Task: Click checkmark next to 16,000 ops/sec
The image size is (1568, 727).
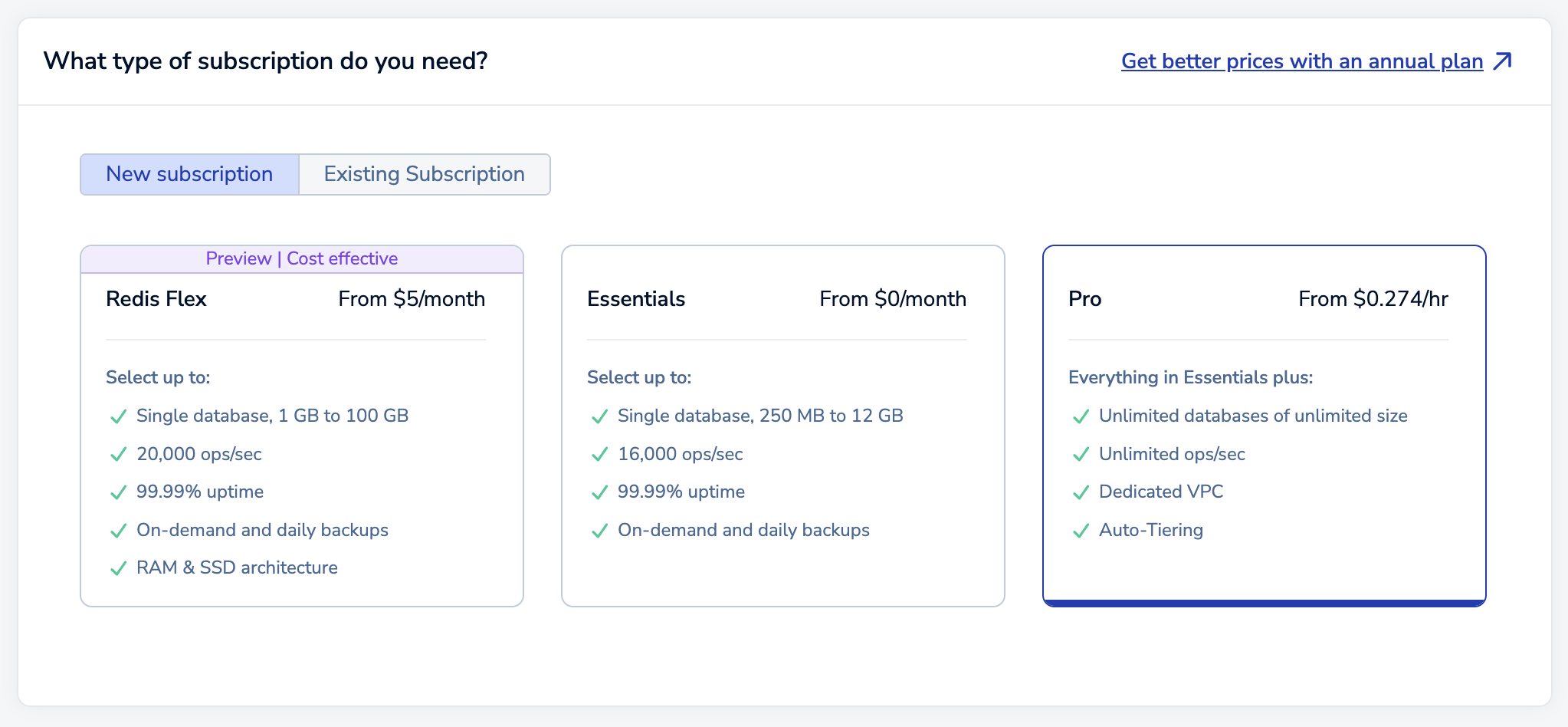Action: click(x=599, y=455)
